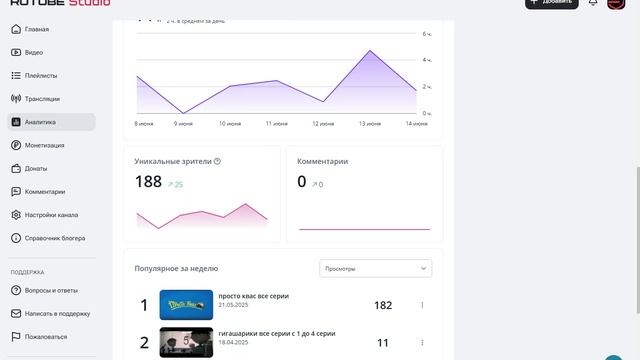This screenshot has width=640, height=360.
Task: Open the гигашарики все серии video title
Action: tap(277, 333)
